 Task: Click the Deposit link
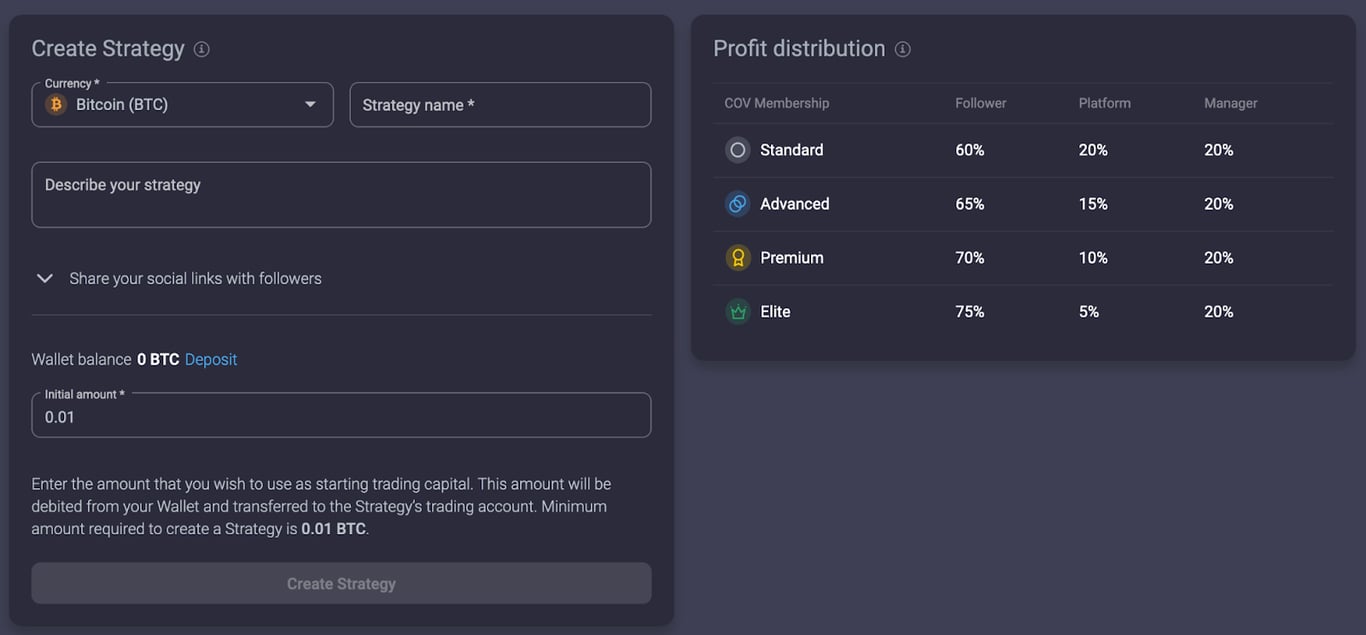(211, 358)
